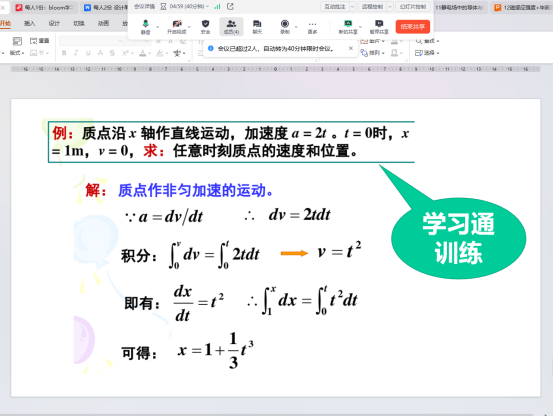Screen dimensions: 553x417
Task: Click the red end sharing button
Action: (x=413, y=26)
